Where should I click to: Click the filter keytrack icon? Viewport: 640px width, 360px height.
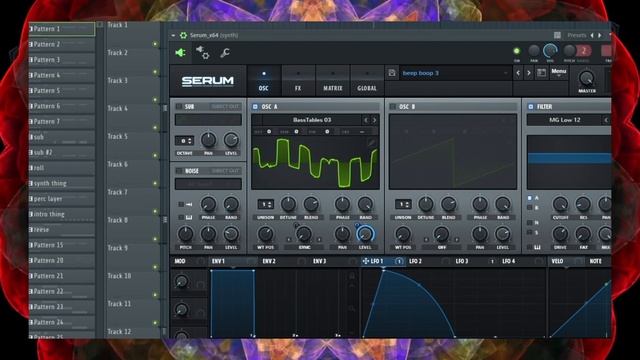pyautogui.click(x=537, y=247)
